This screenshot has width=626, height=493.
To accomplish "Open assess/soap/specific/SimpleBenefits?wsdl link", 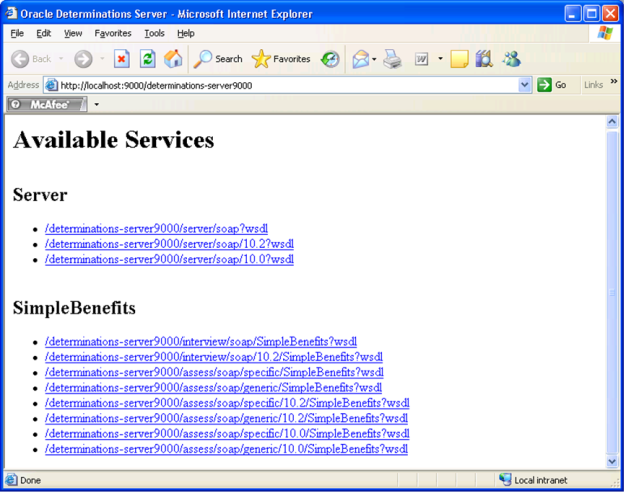I will coord(214,372).
